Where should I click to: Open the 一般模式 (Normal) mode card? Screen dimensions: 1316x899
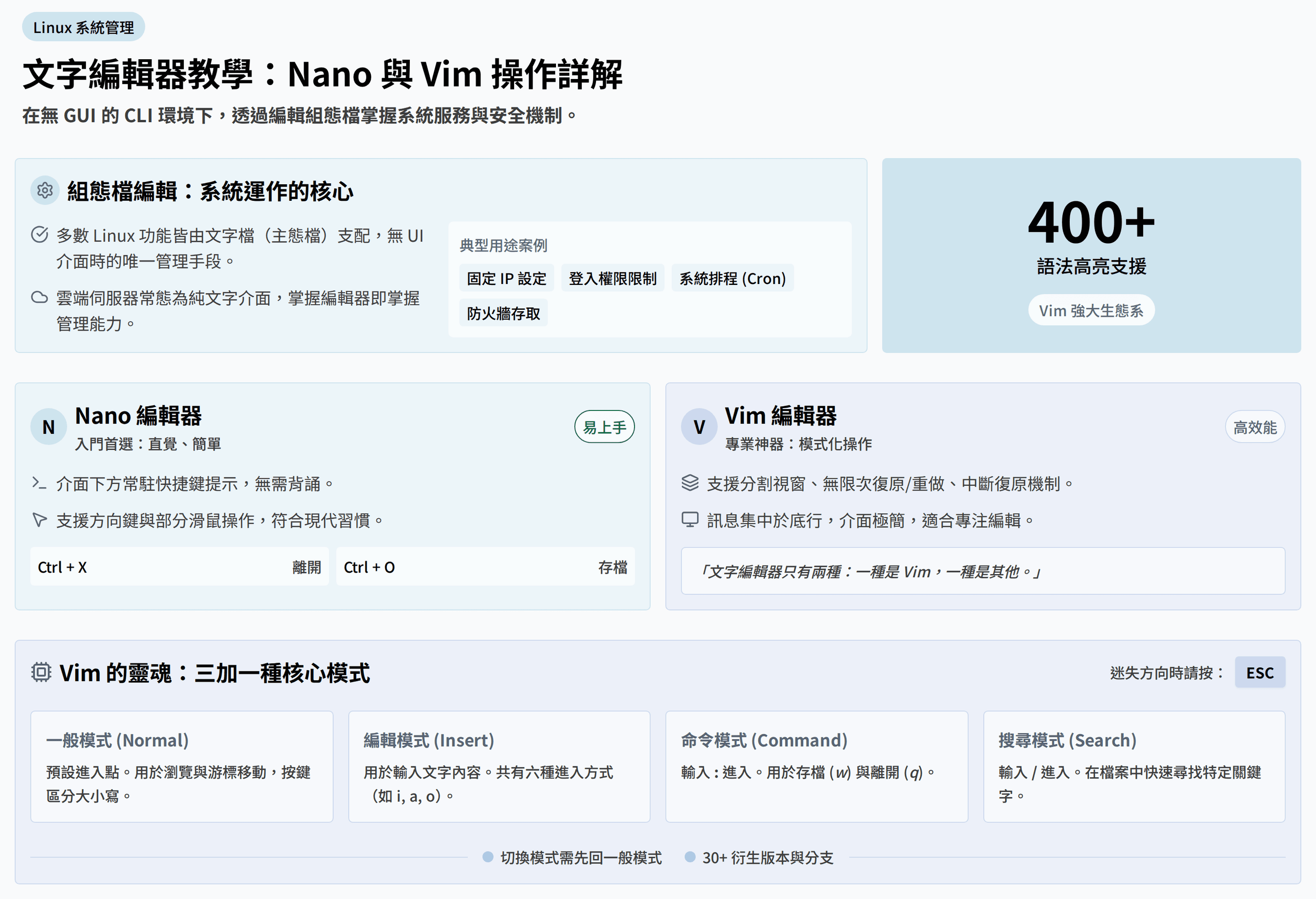181,766
